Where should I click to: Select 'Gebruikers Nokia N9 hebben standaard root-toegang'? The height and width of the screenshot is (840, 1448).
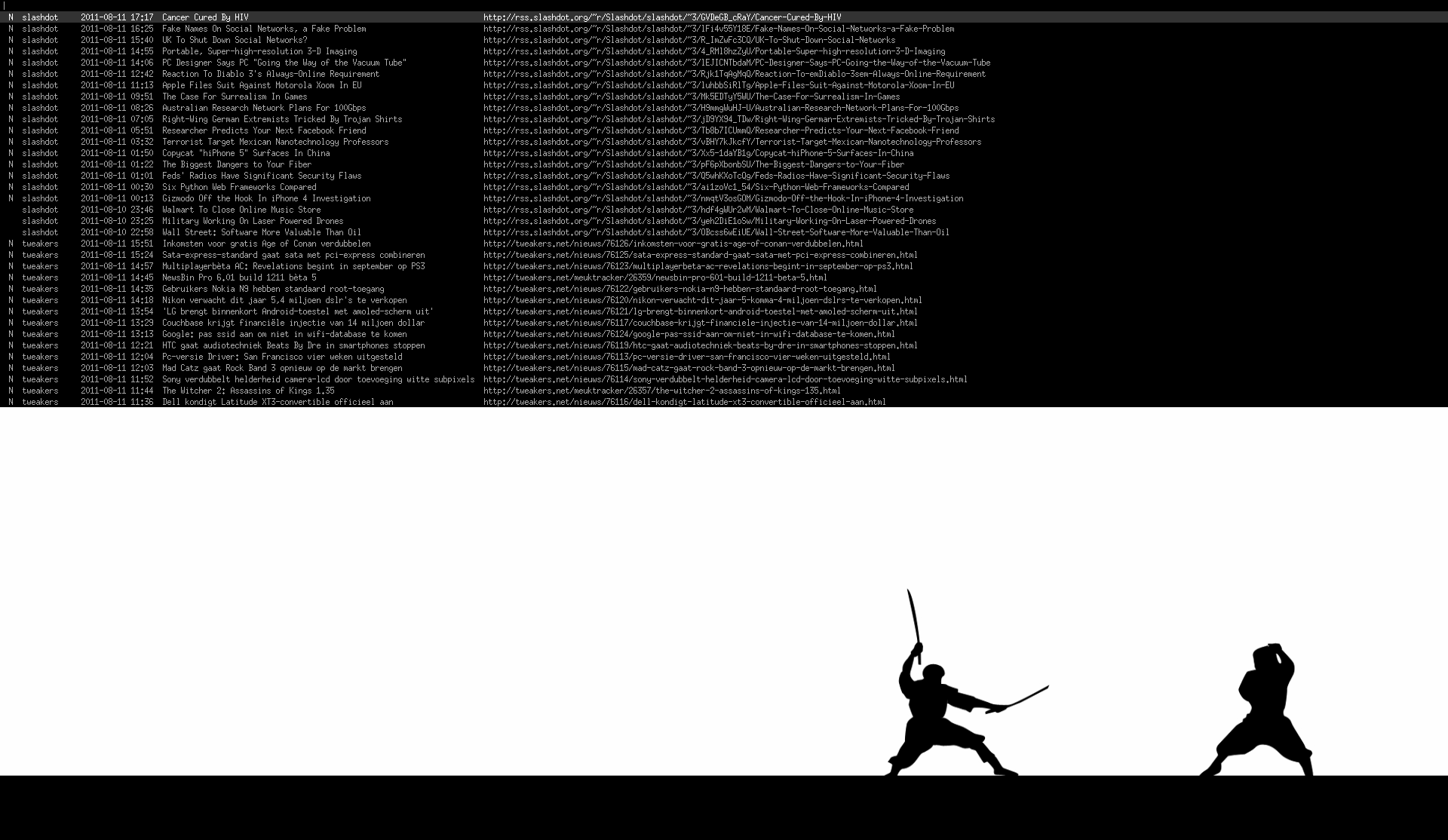(273, 289)
